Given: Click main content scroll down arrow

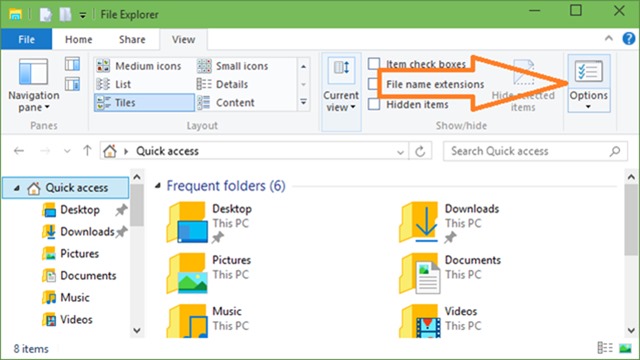Looking at the screenshot, I should tap(631, 330).
